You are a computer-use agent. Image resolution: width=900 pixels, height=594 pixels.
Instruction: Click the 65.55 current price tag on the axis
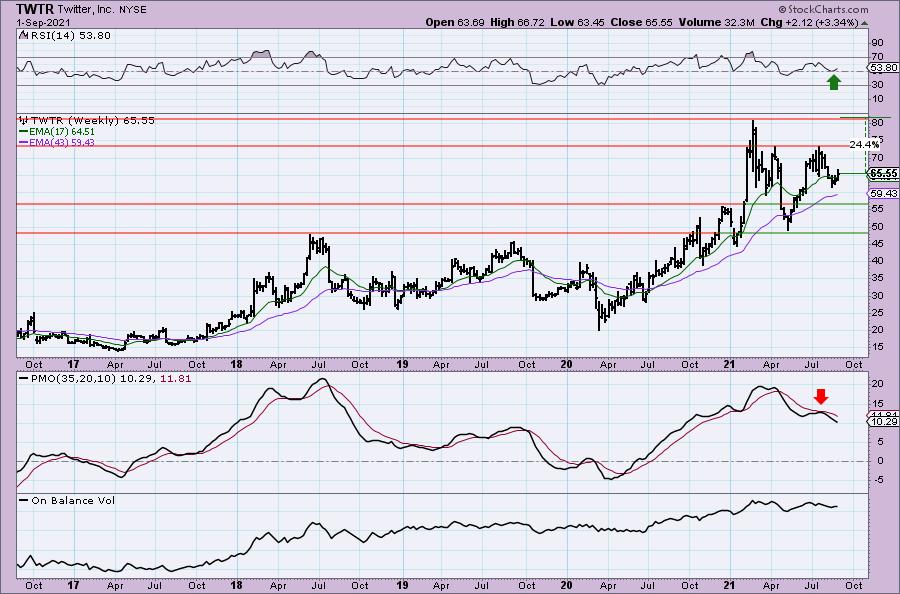point(884,173)
